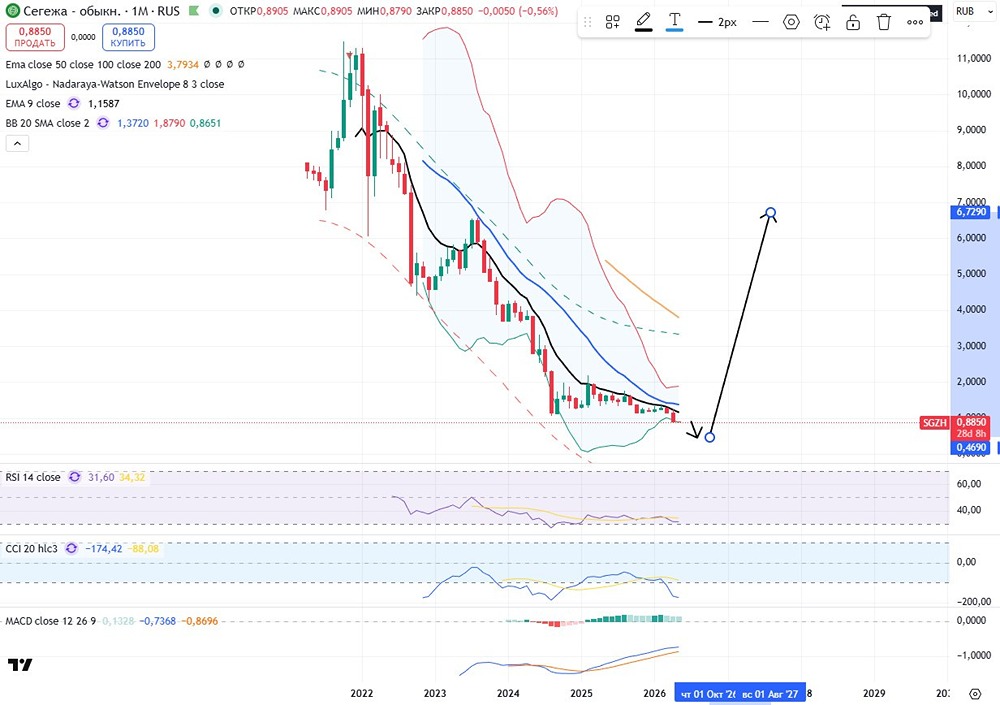Add alert on drawing clock icon
Screen dimensions: 1000x705
click(822, 22)
